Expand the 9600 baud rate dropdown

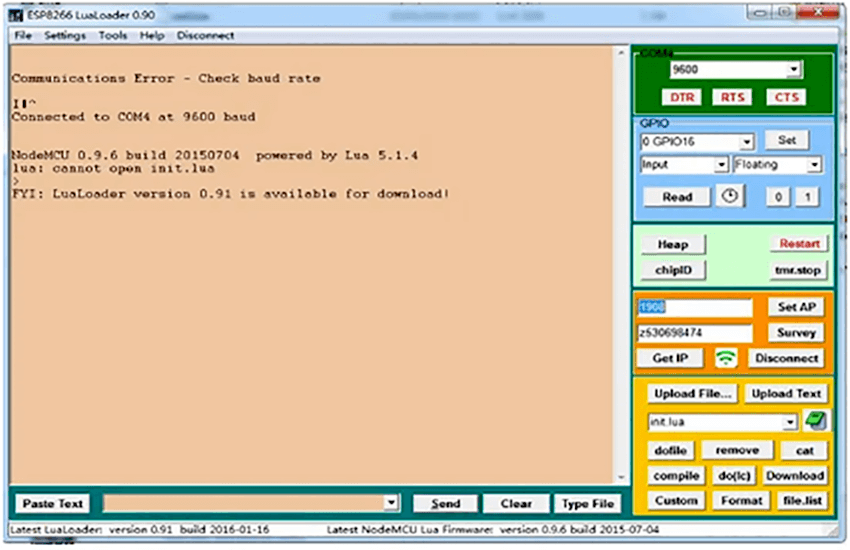coord(793,69)
